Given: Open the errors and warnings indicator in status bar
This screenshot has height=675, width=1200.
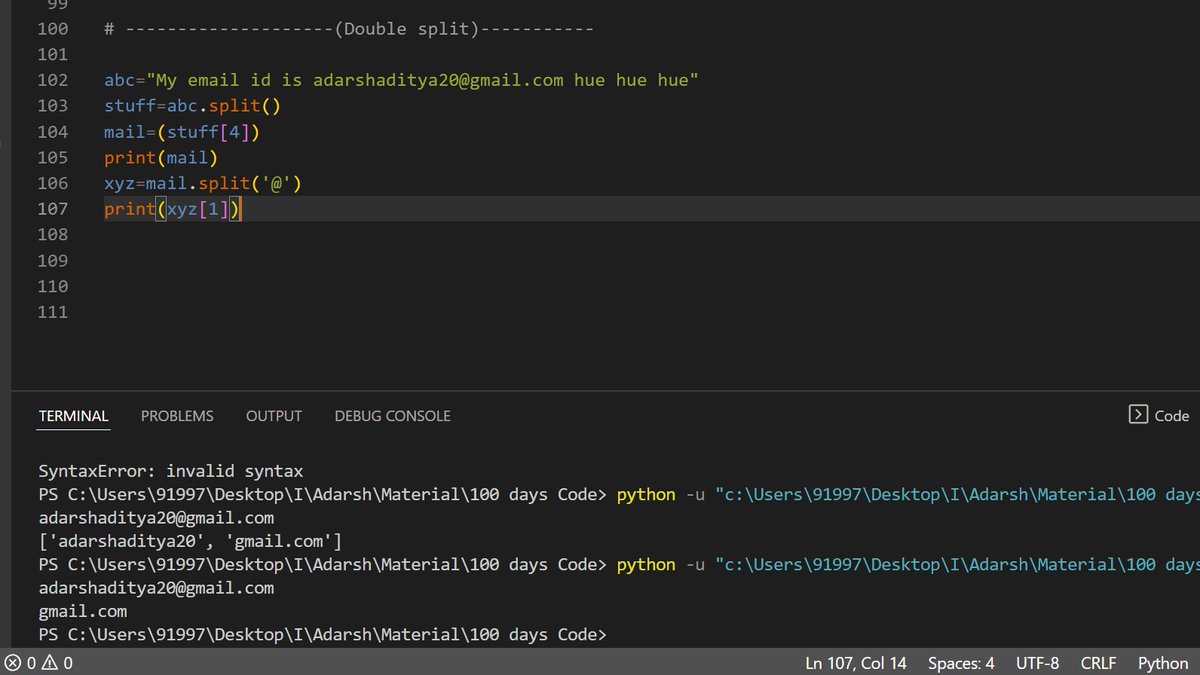Looking at the screenshot, I should pos(39,663).
